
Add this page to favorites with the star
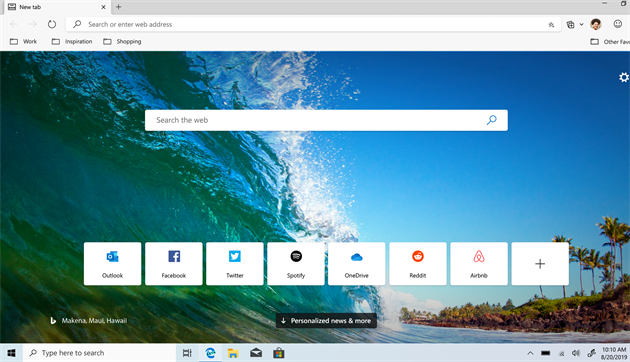click(x=551, y=25)
